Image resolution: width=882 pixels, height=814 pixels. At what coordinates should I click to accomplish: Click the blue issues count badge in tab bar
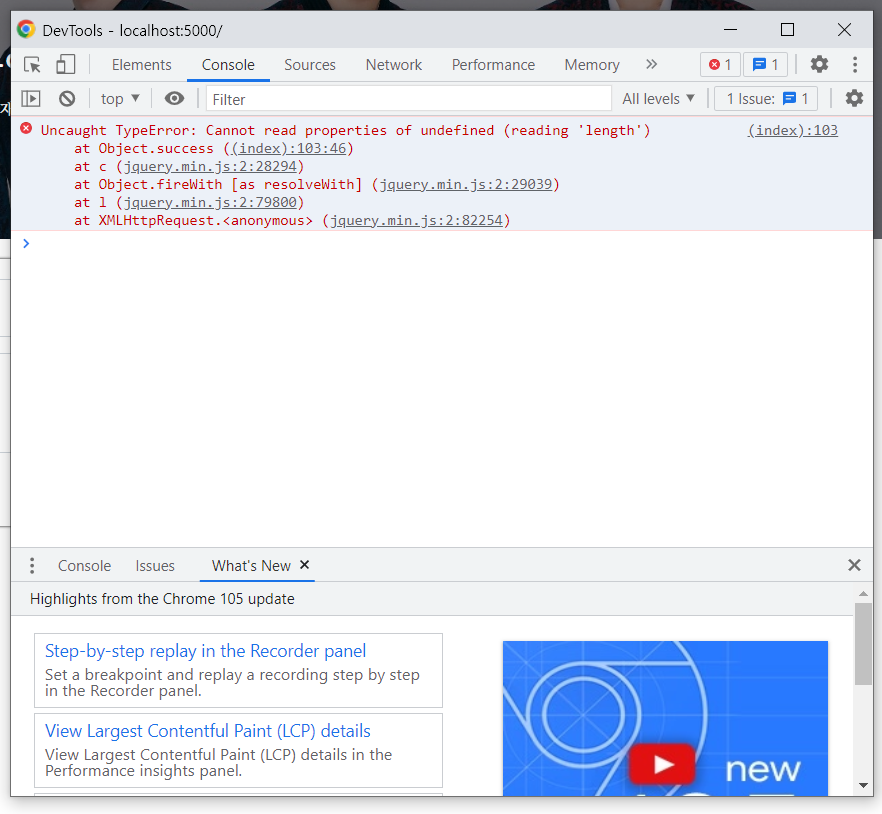tap(766, 65)
